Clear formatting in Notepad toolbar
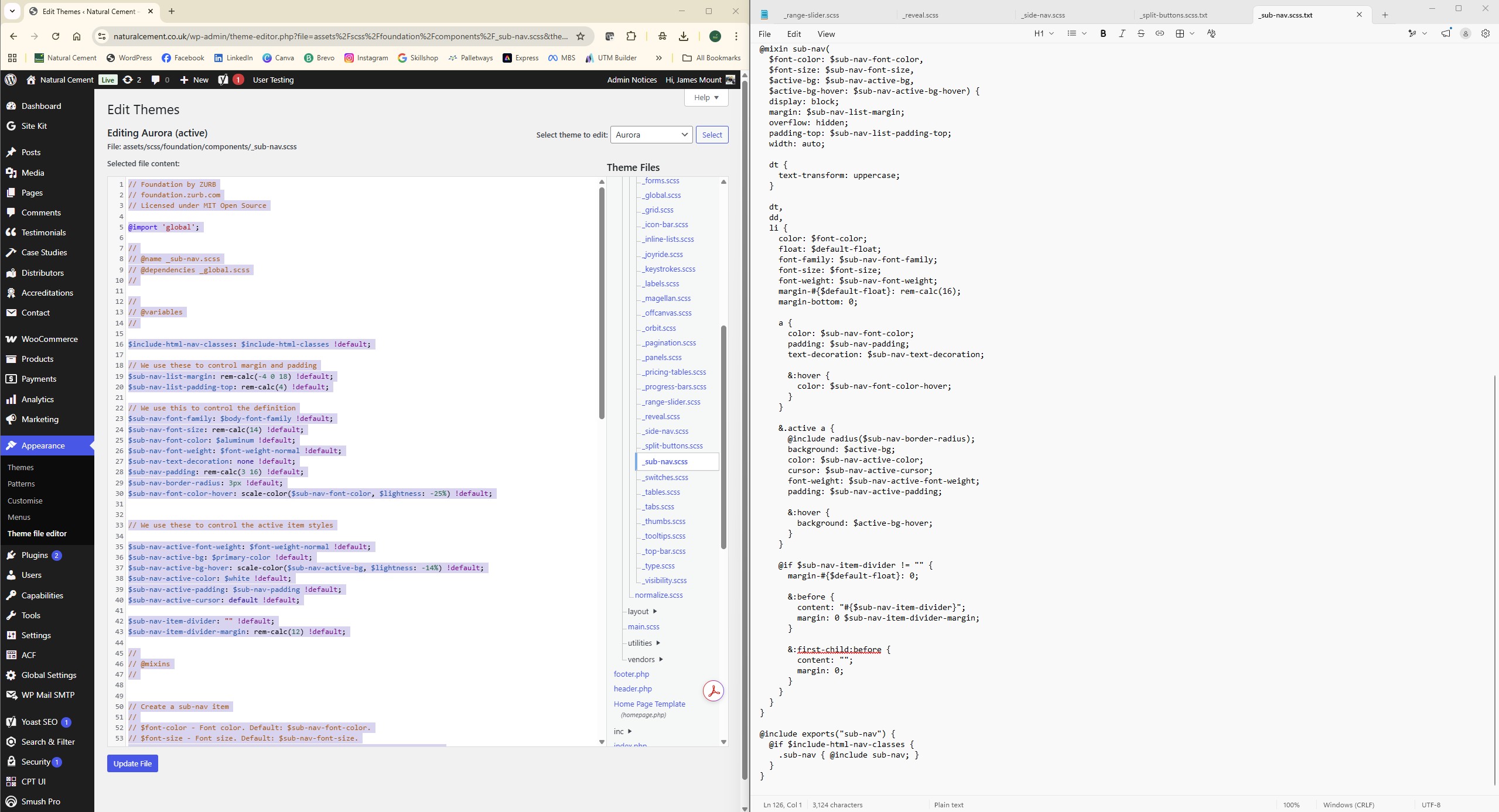The height and width of the screenshot is (812, 1499). click(x=1211, y=33)
